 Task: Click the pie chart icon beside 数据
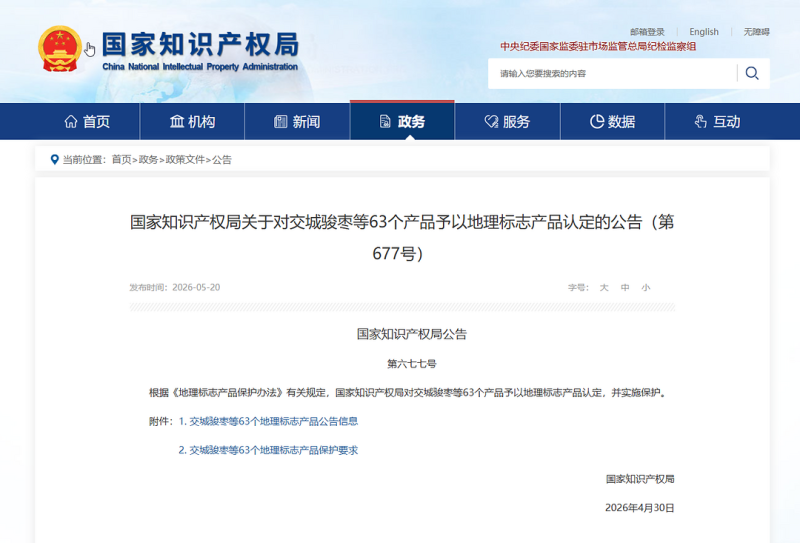tap(597, 121)
